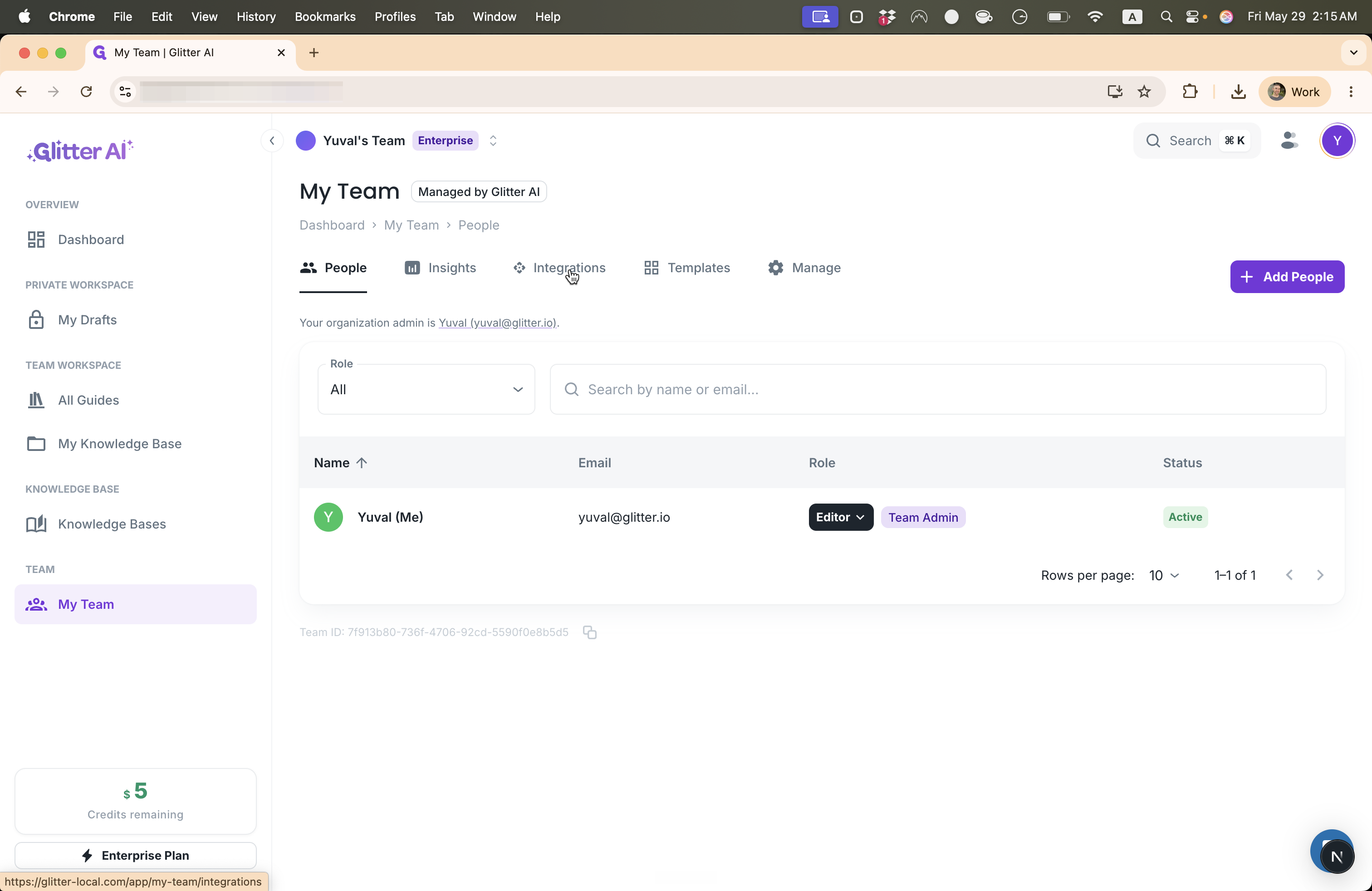Go to next page of members

[1320, 575]
